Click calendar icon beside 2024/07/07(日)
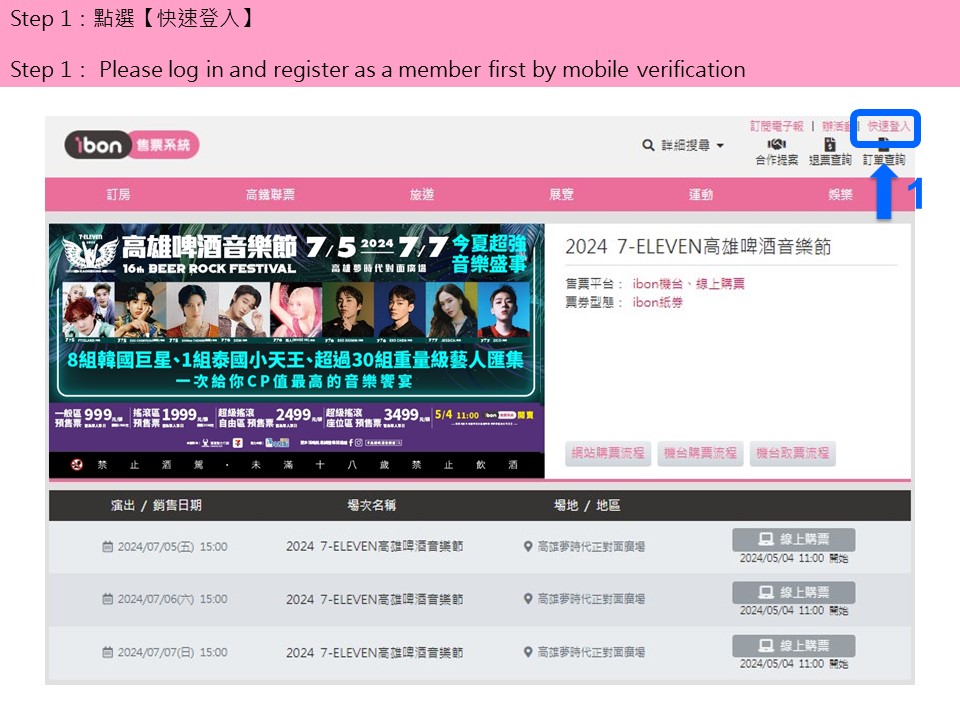 pos(108,652)
